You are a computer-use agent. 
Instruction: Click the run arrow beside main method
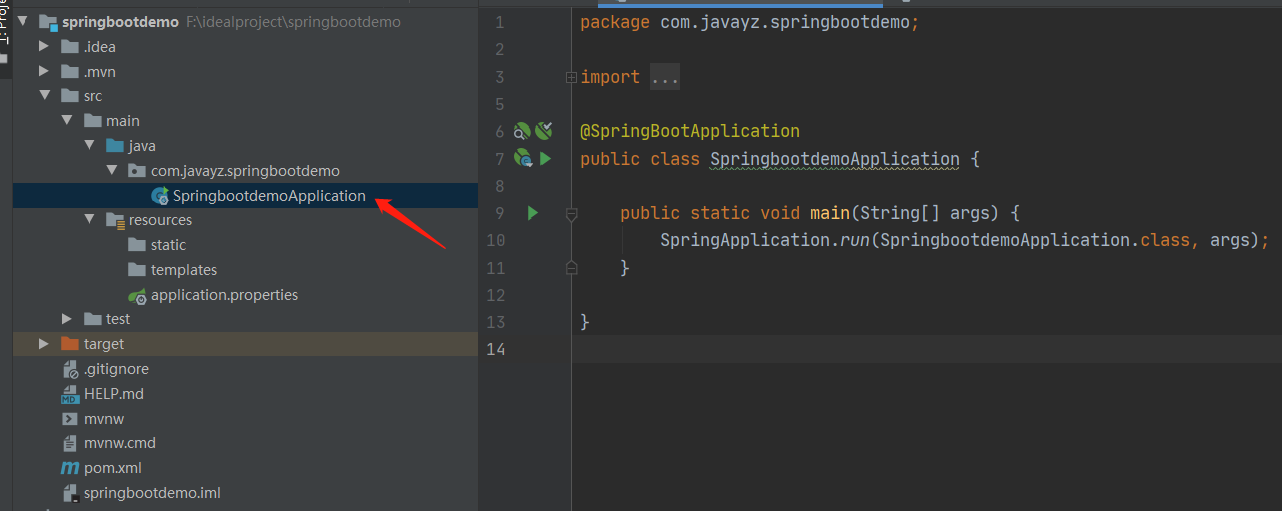[533, 213]
